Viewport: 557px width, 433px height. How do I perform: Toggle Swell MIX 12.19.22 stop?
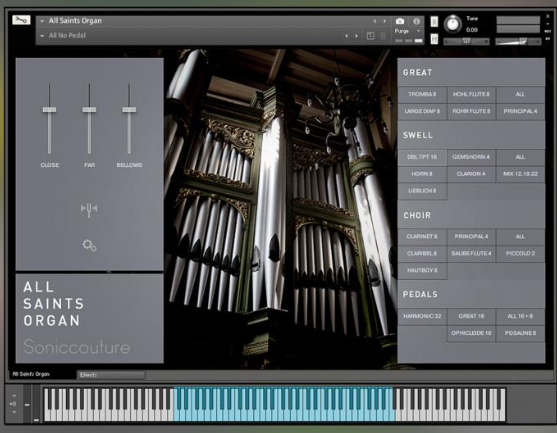[520, 174]
